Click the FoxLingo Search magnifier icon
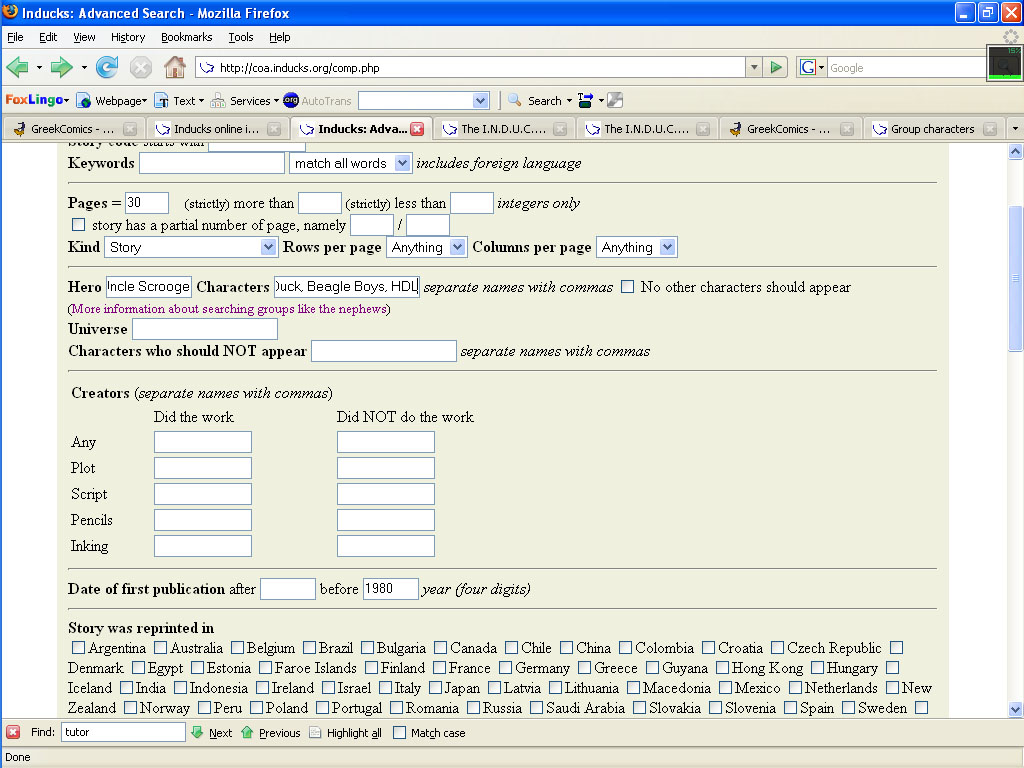 pyautogui.click(x=516, y=100)
